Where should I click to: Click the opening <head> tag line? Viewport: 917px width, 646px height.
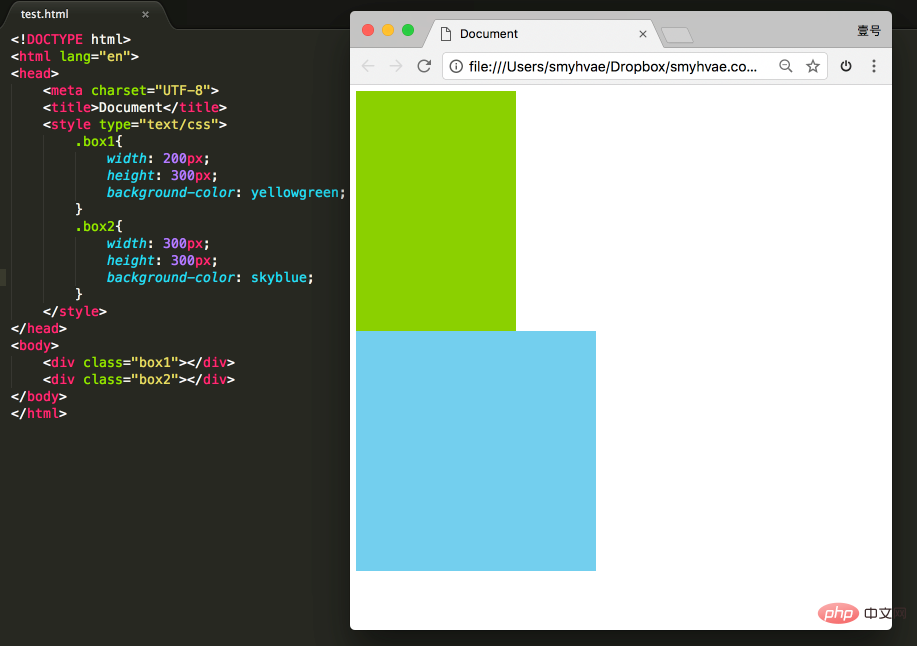(35, 73)
